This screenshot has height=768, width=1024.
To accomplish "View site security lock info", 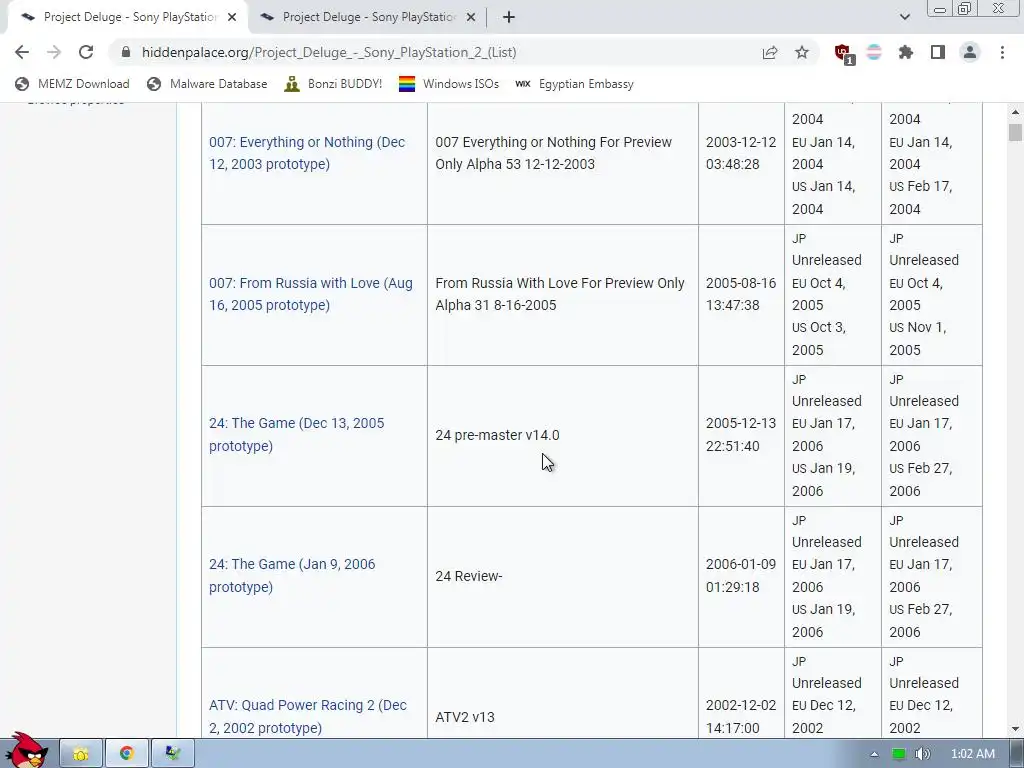I will pyautogui.click(x=126, y=52).
